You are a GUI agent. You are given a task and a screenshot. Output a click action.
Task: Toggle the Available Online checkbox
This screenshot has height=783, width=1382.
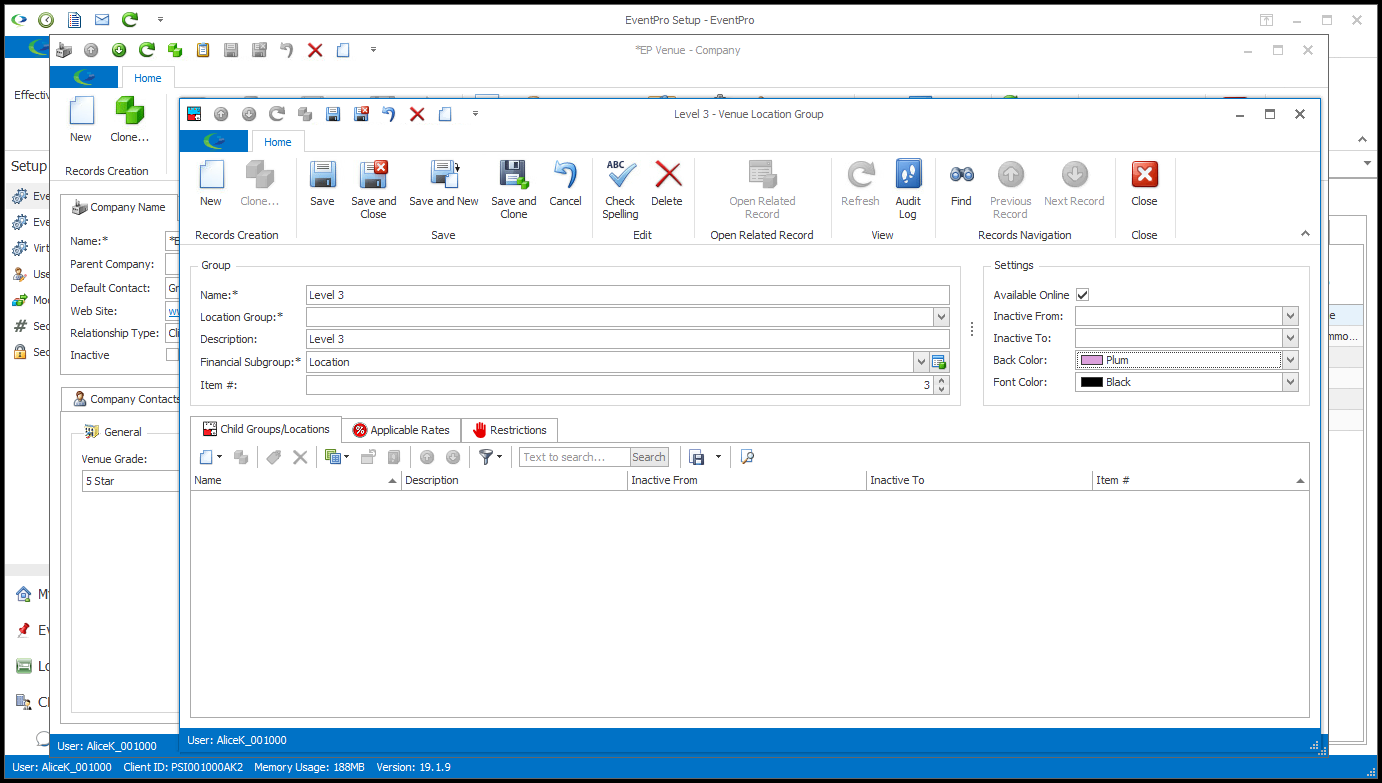pos(1082,295)
